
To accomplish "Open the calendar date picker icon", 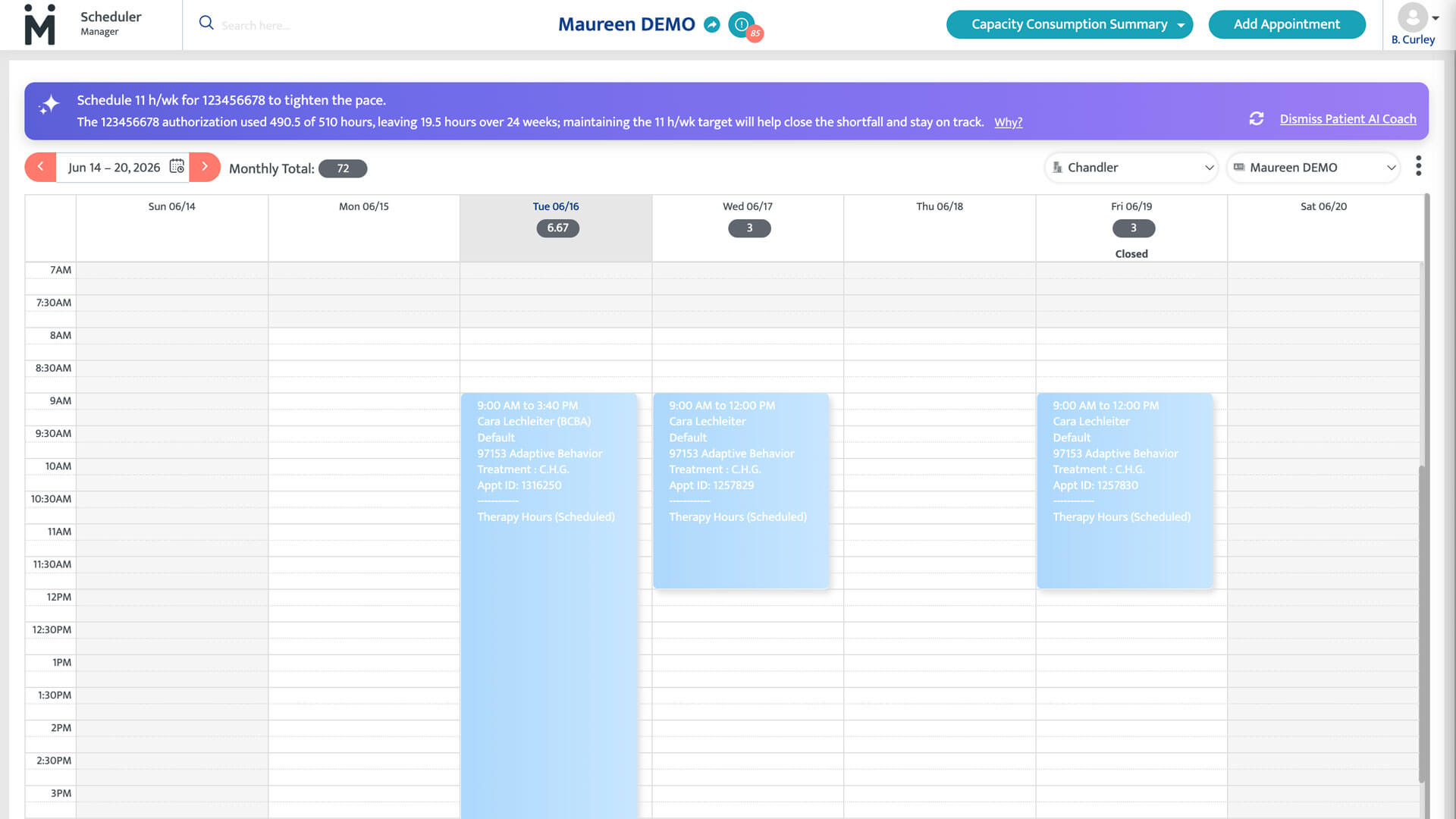I will (x=177, y=166).
